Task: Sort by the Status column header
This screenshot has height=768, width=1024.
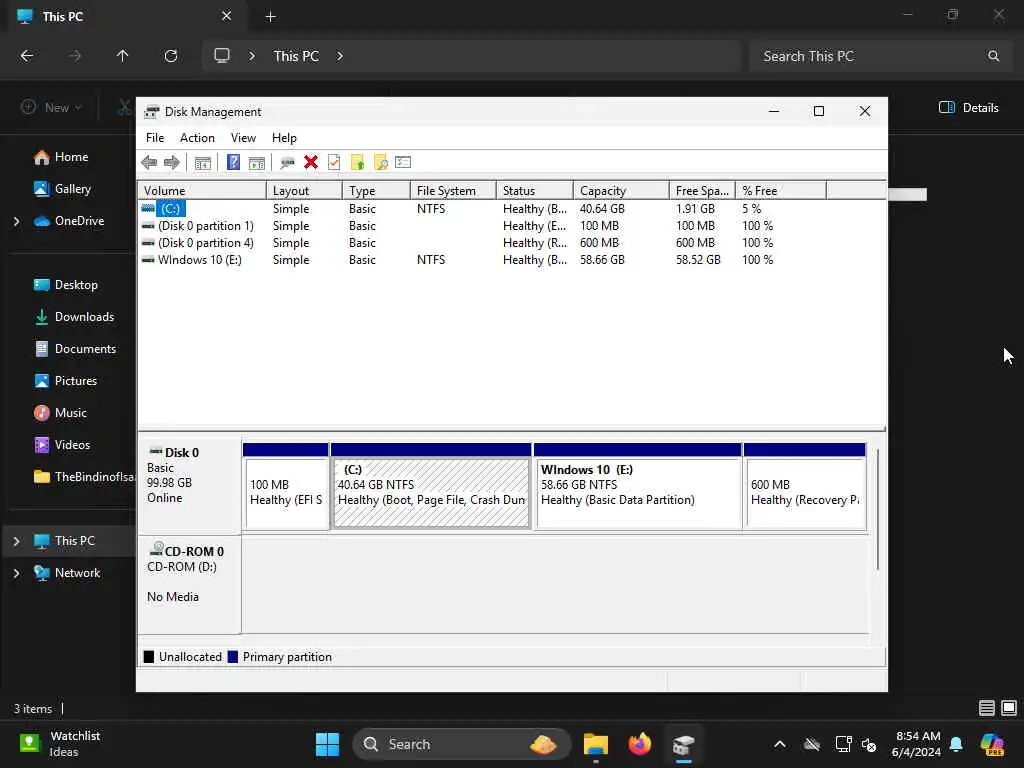Action: pos(535,191)
